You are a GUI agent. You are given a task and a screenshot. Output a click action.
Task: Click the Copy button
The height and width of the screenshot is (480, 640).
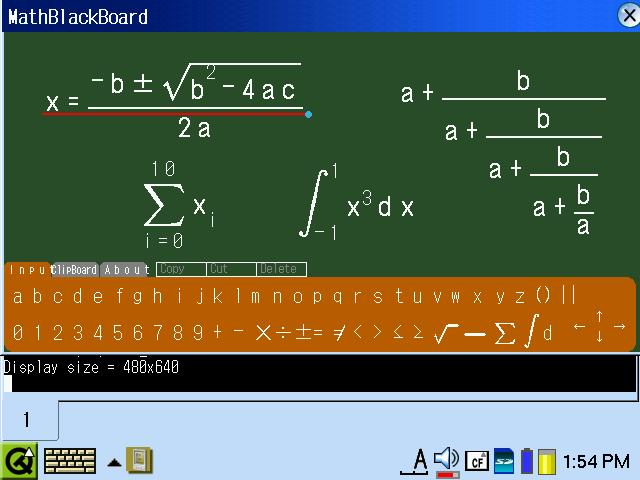[x=181, y=269]
